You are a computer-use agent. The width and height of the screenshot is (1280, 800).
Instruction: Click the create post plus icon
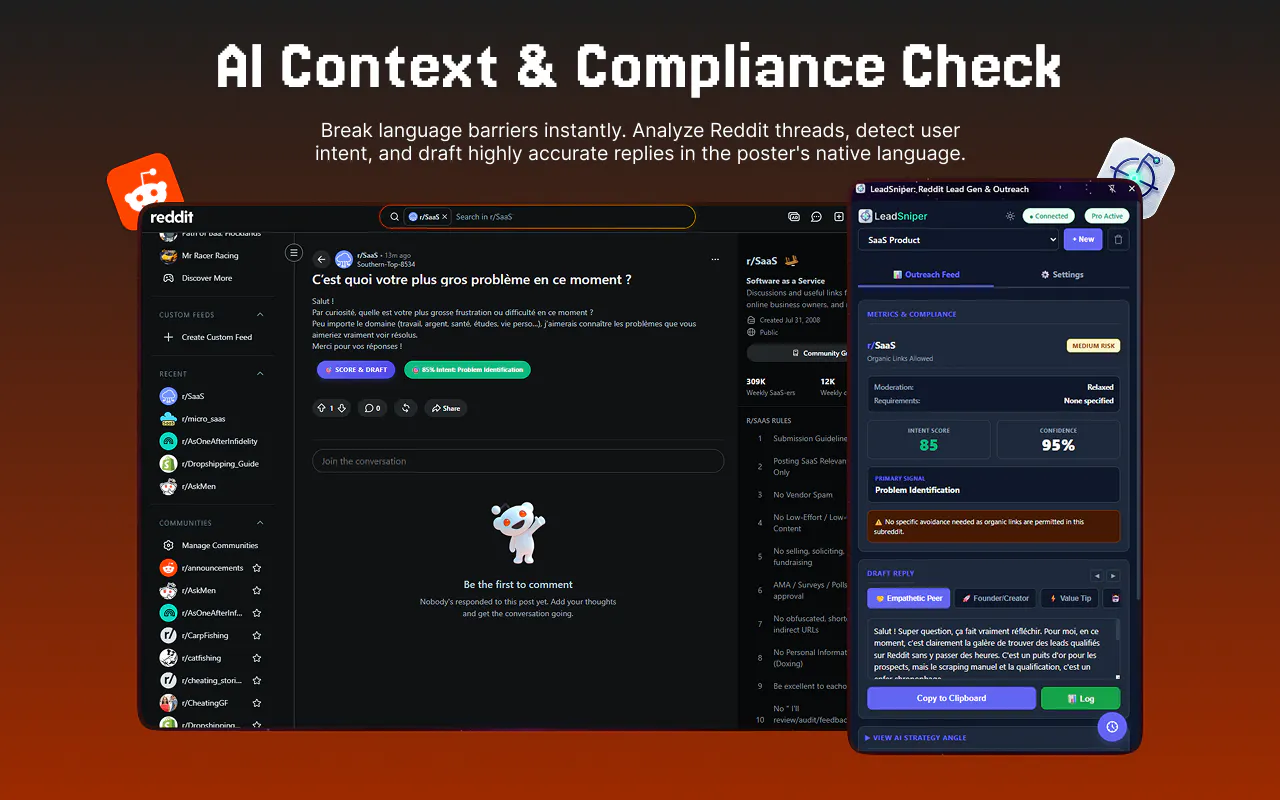click(838, 216)
